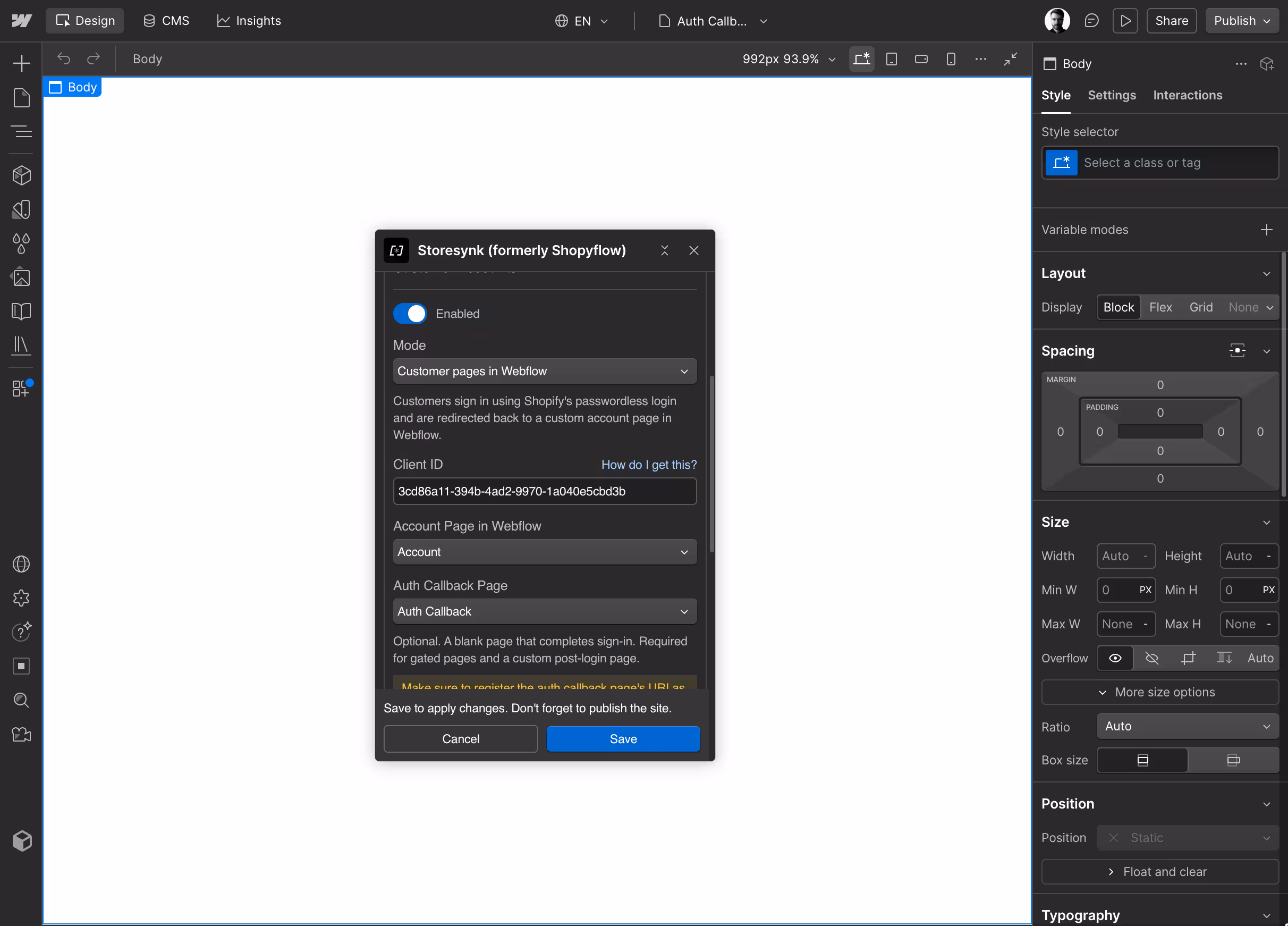Switch to tablet breakpoint icon

[x=892, y=59]
